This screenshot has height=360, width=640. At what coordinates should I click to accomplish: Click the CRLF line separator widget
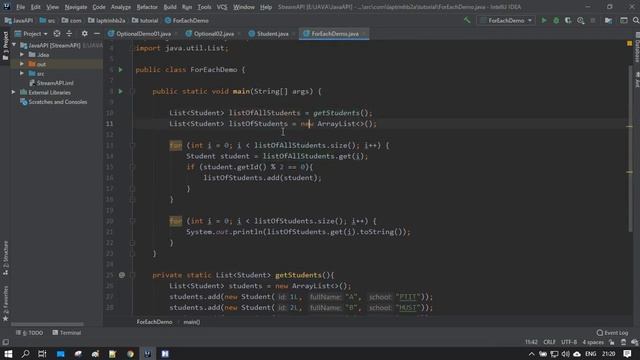pyautogui.click(x=549, y=342)
